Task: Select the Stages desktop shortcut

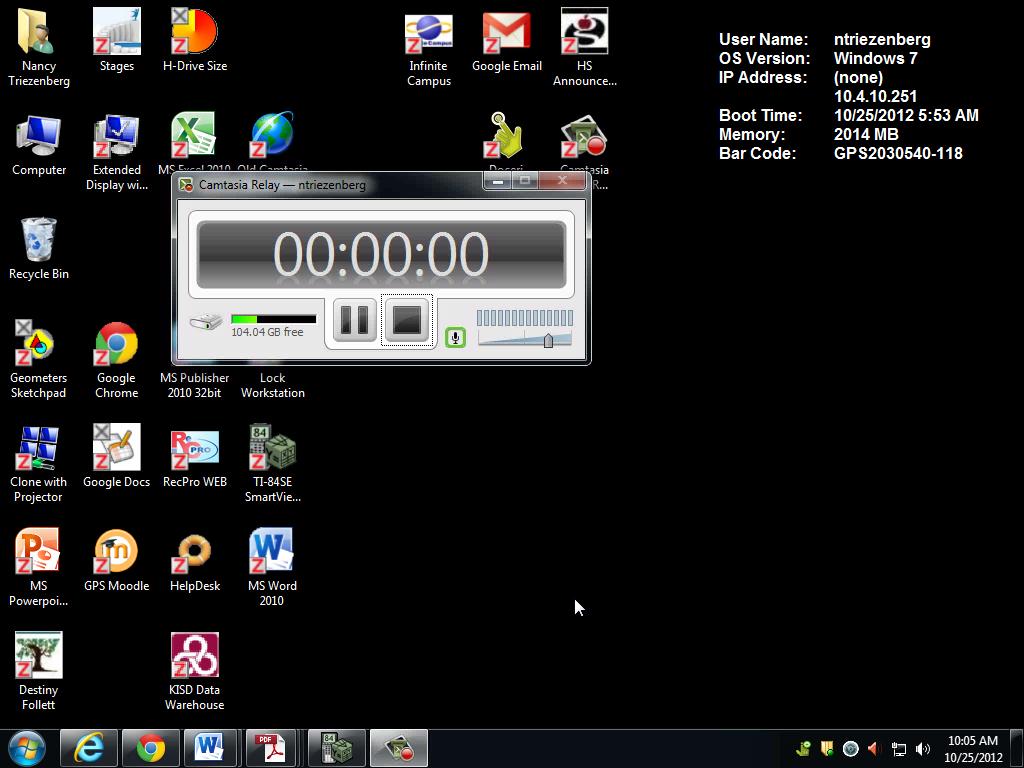Action: click(x=117, y=40)
